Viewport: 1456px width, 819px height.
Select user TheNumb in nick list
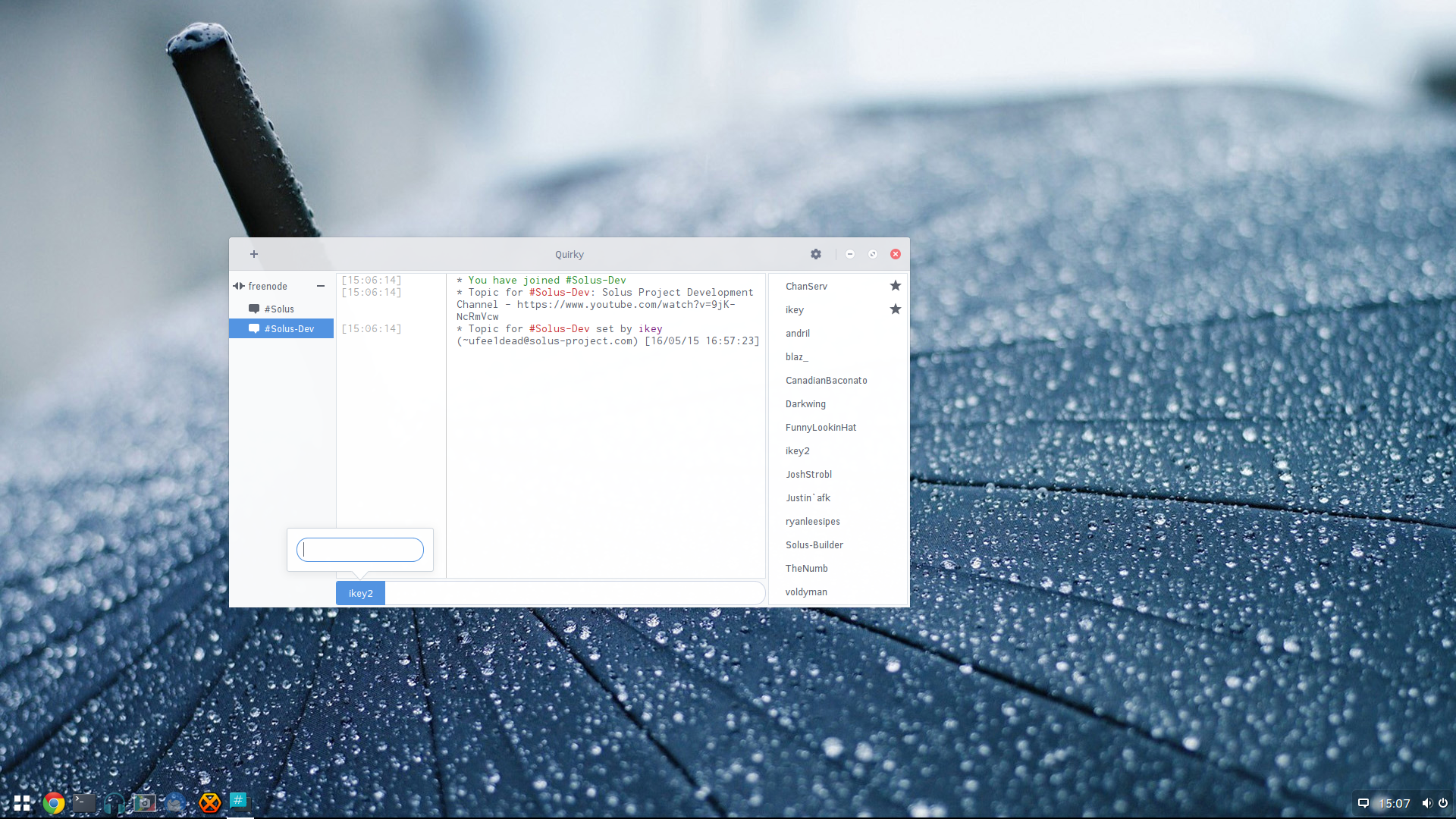pos(839,568)
